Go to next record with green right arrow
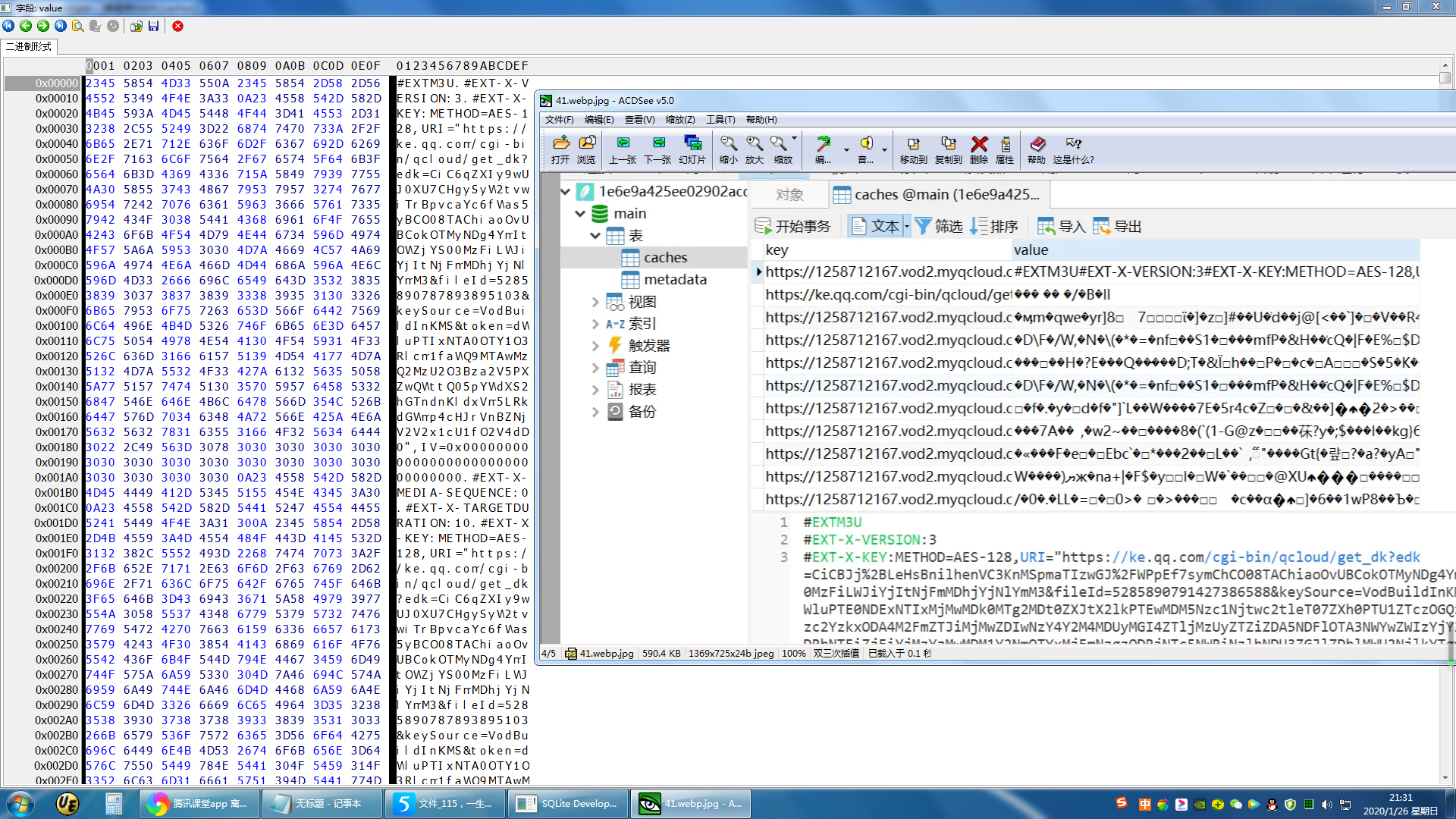The width and height of the screenshot is (1456, 819). 43,26
